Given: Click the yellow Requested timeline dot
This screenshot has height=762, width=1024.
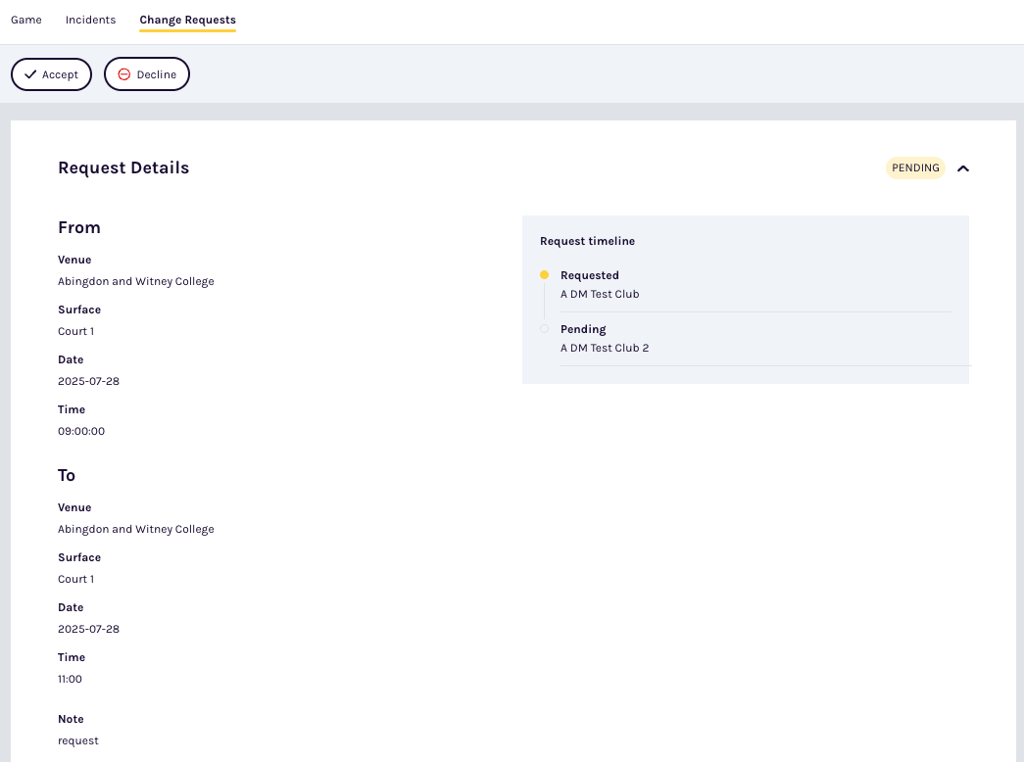Looking at the screenshot, I should click(544, 275).
